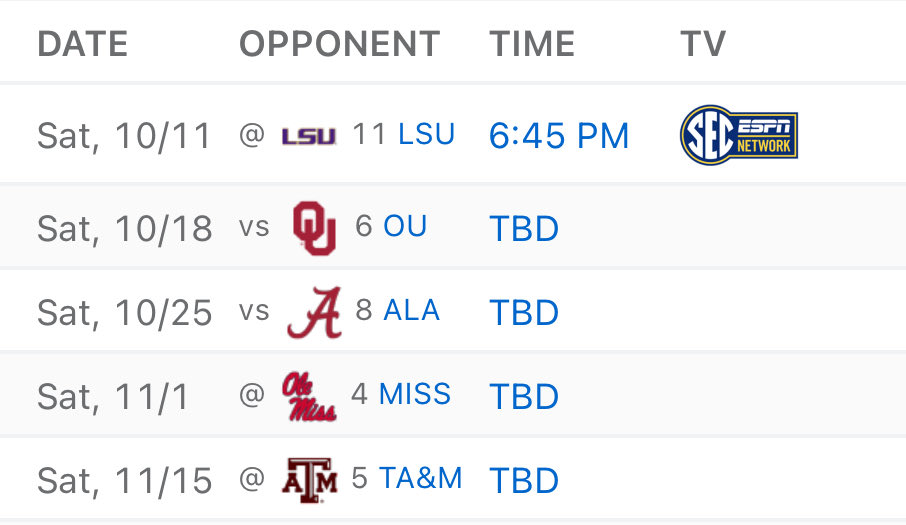Click the Alabama script A logo
906x525 pixels.
coord(314,312)
